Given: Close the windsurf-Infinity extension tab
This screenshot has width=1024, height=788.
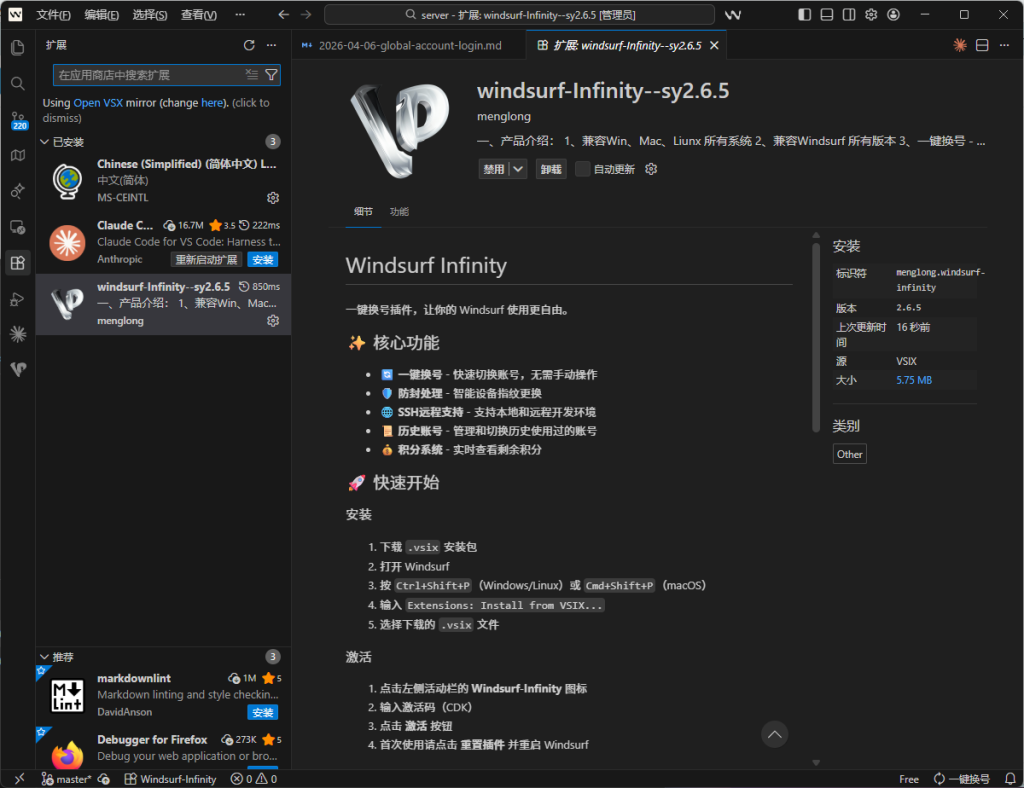Looking at the screenshot, I should 714,45.
